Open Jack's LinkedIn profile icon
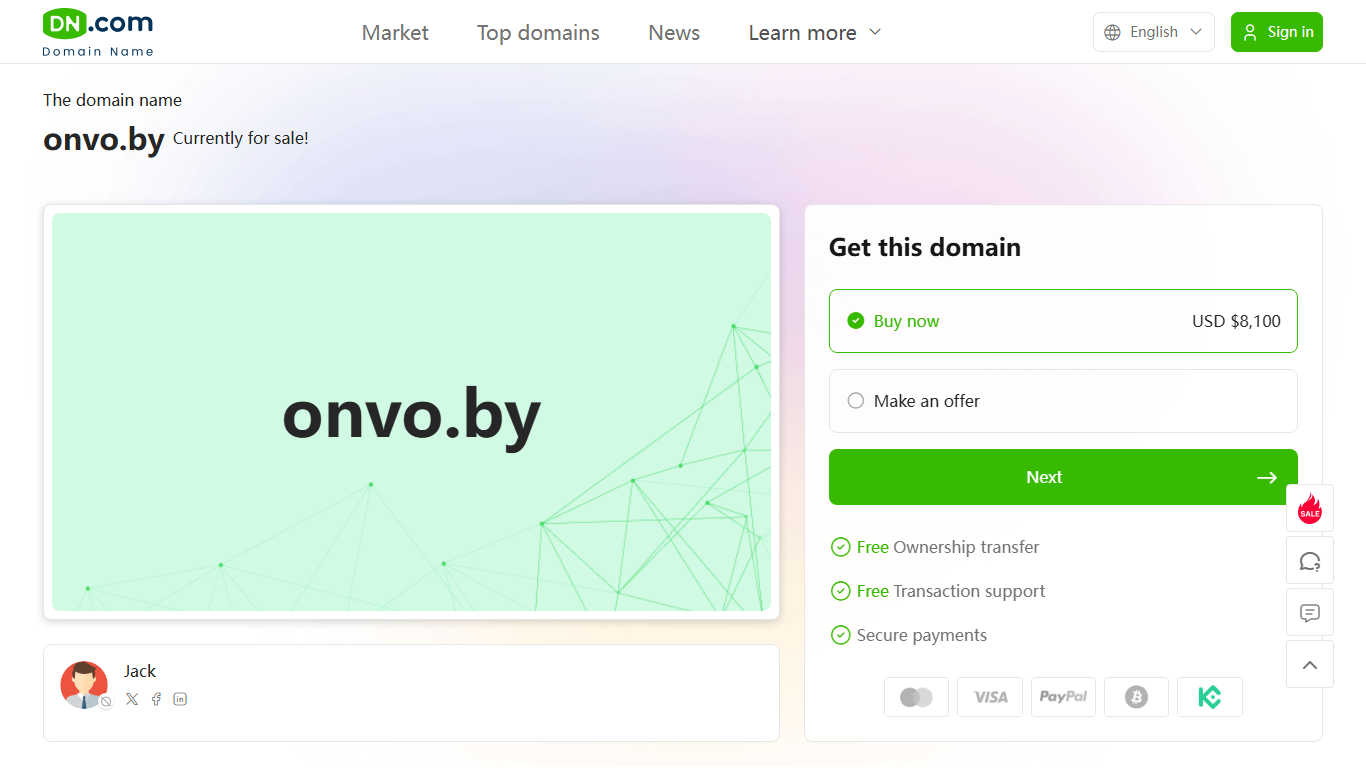Screen dimensions: 1366x768 coord(180,699)
